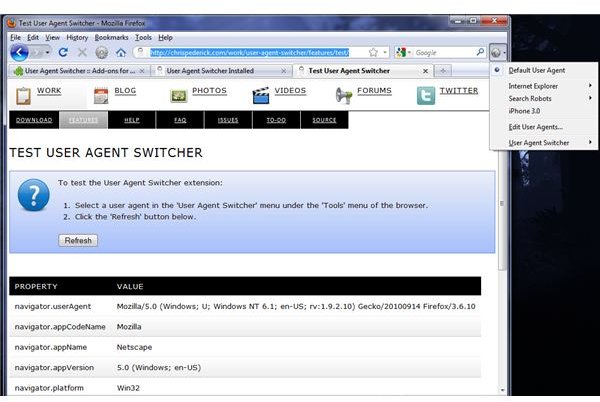Open the File menu
This screenshot has height=402, width=600.
point(15,37)
